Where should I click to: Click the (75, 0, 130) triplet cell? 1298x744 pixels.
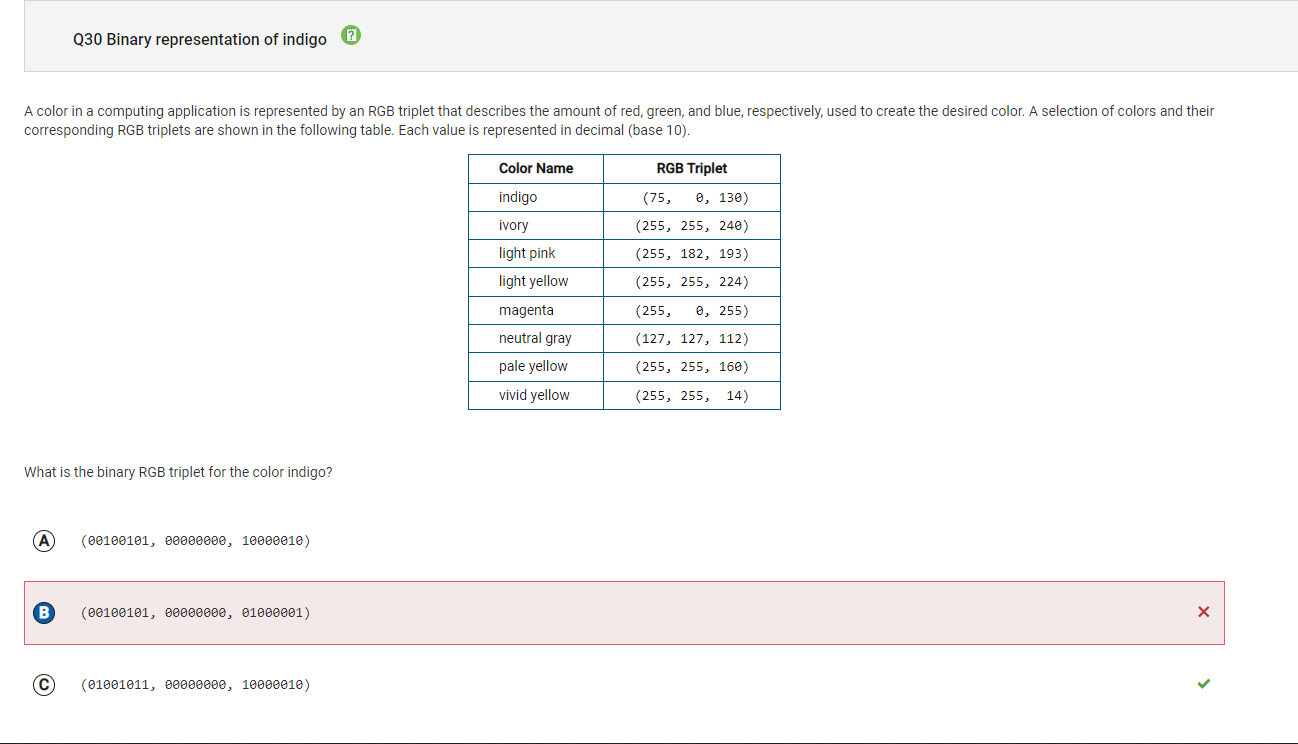[692, 197]
